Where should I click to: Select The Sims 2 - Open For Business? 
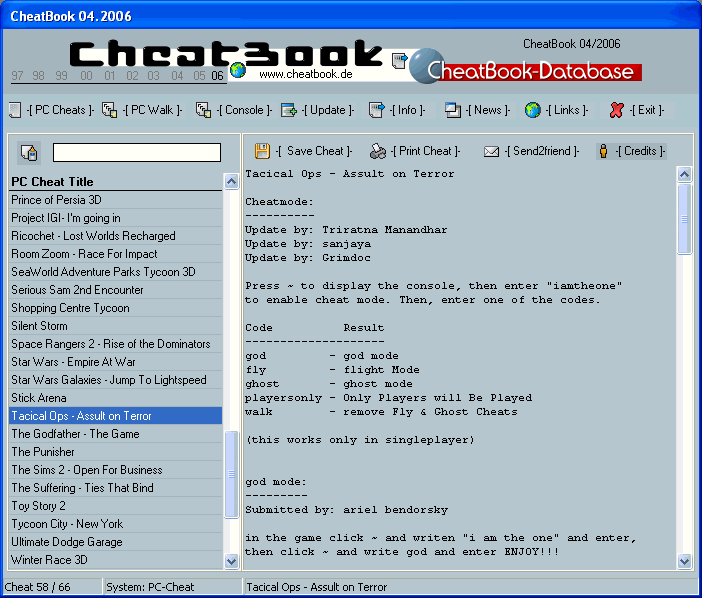pyautogui.click(x=116, y=470)
